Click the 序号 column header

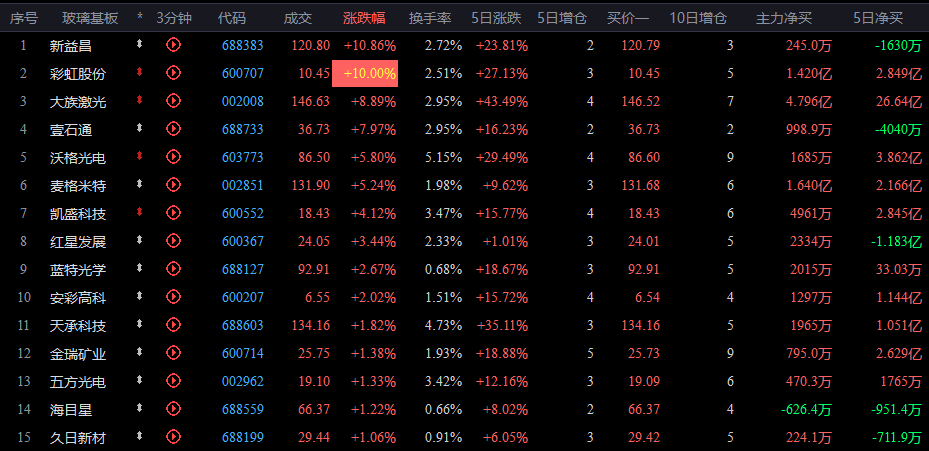(23, 18)
